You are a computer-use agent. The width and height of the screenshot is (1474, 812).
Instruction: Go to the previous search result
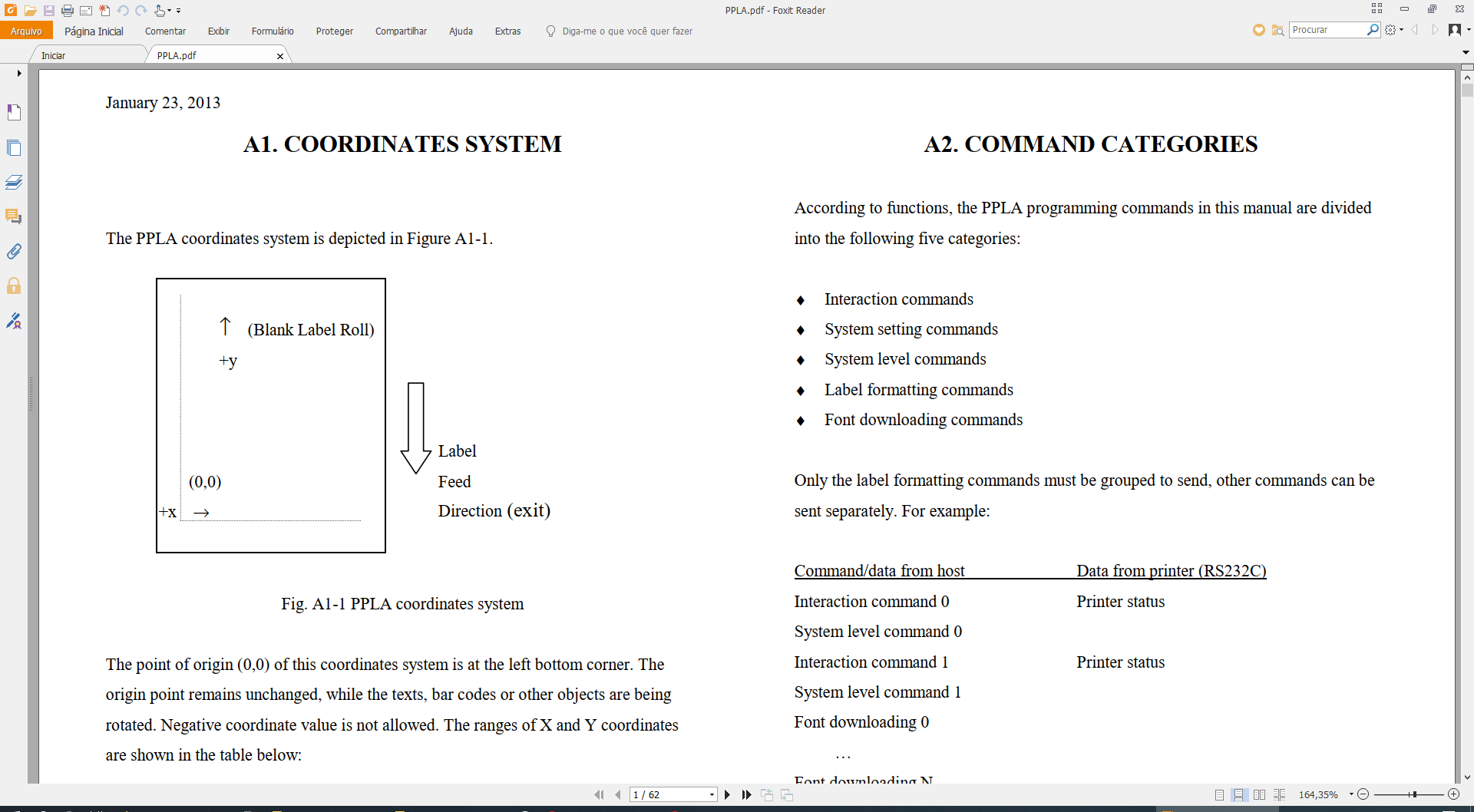point(1415,30)
